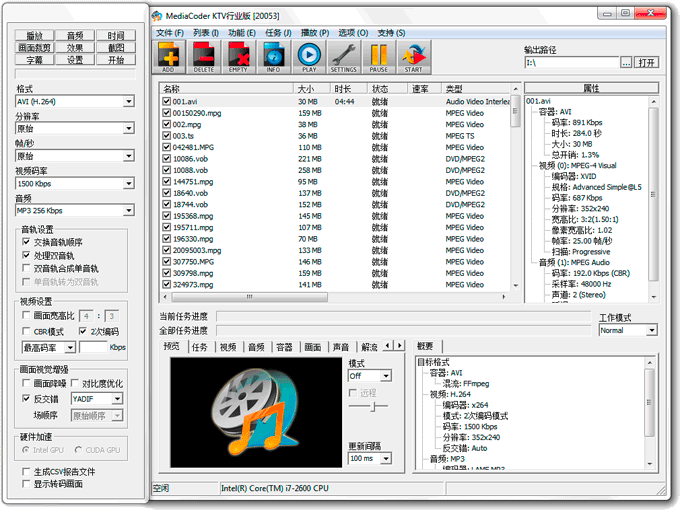Screen dimensions: 680x510
Task: Switch to the 任务 tab
Action: [199, 347]
